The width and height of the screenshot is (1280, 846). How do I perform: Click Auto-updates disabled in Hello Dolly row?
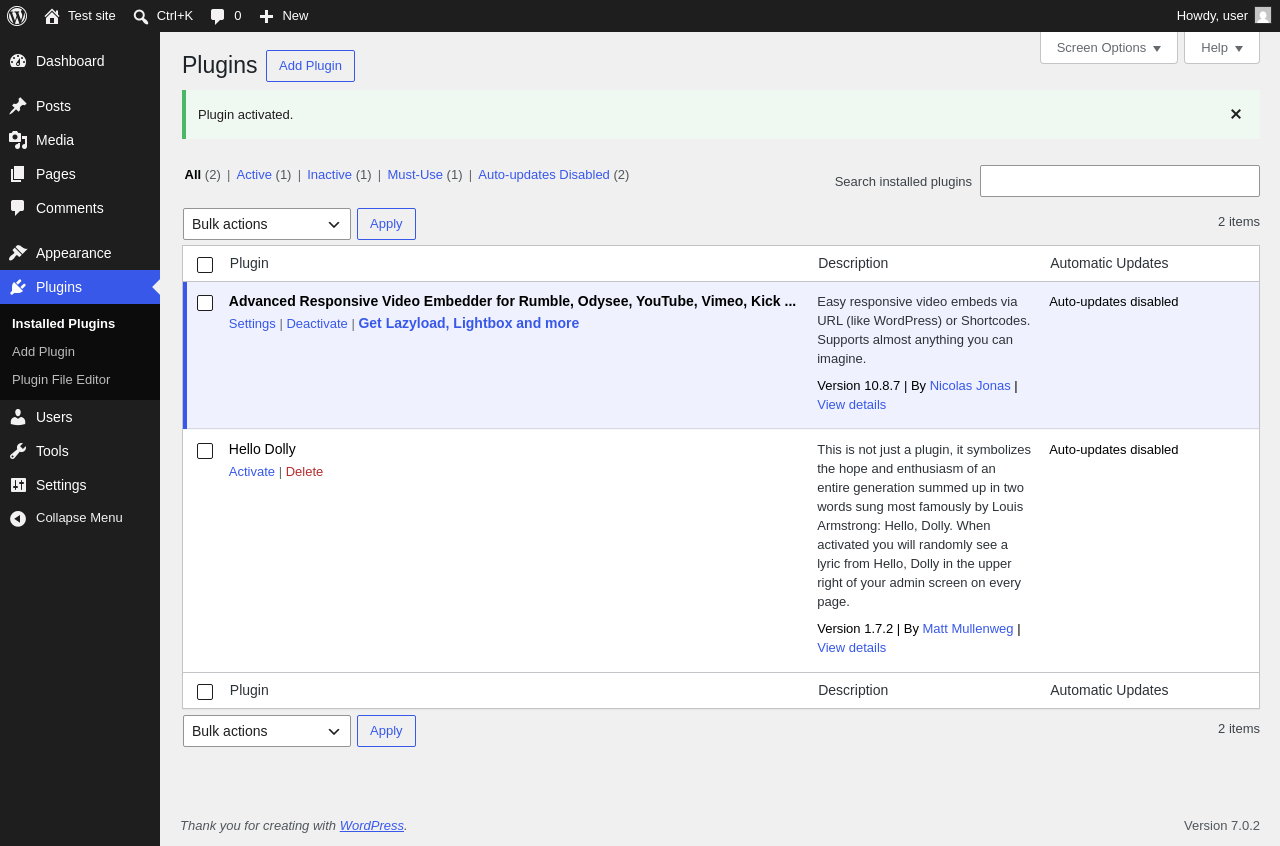click(1114, 449)
